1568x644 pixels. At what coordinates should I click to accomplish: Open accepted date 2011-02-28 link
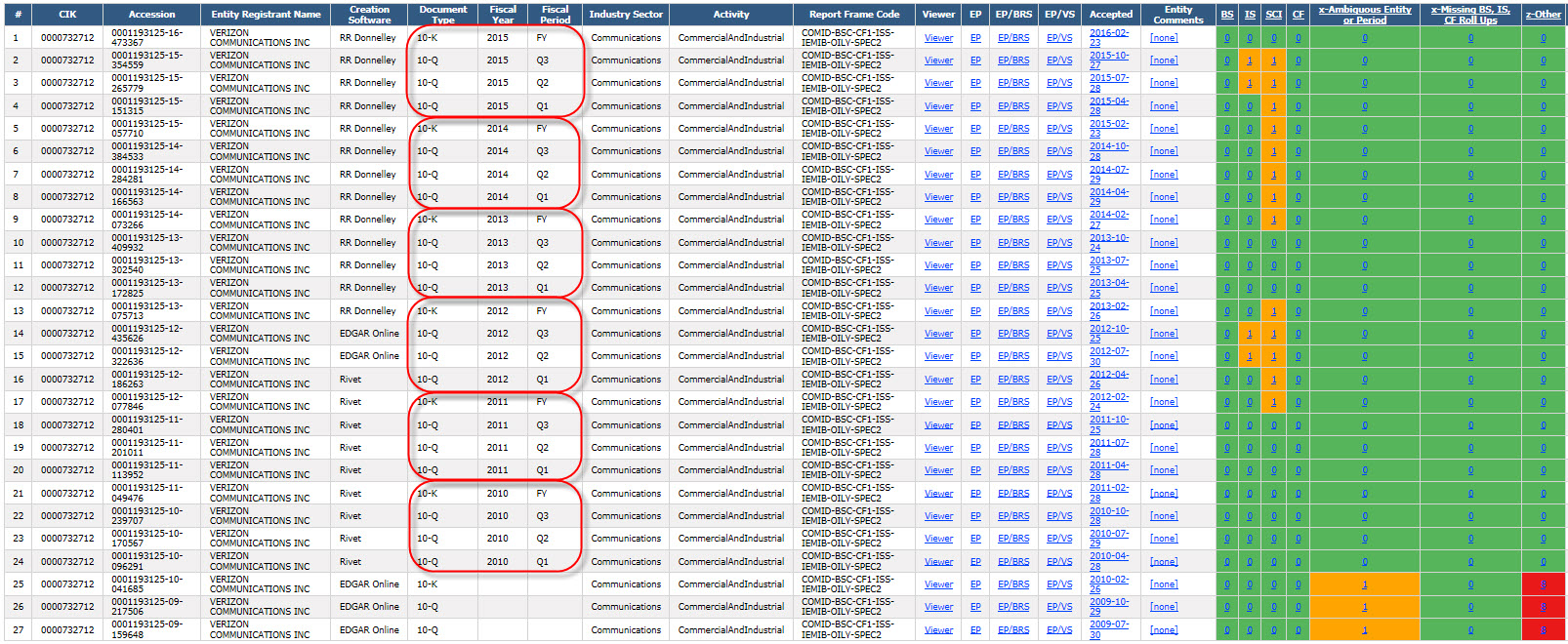coord(1109,494)
